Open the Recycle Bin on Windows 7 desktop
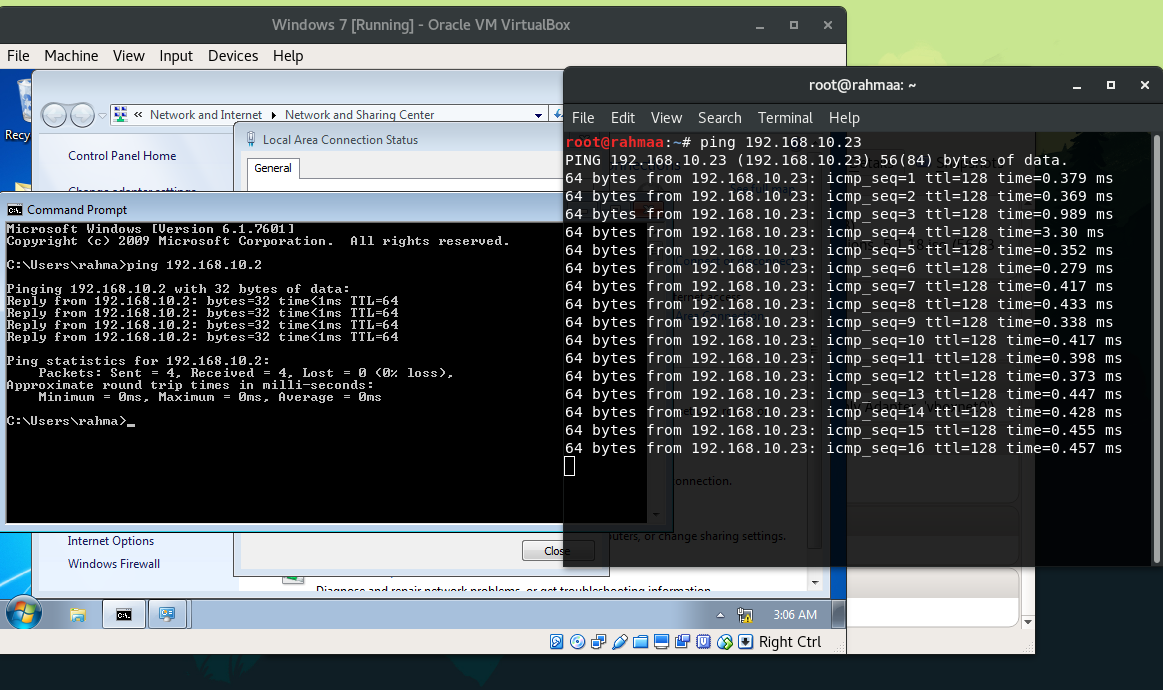1163x690 pixels. click(17, 110)
